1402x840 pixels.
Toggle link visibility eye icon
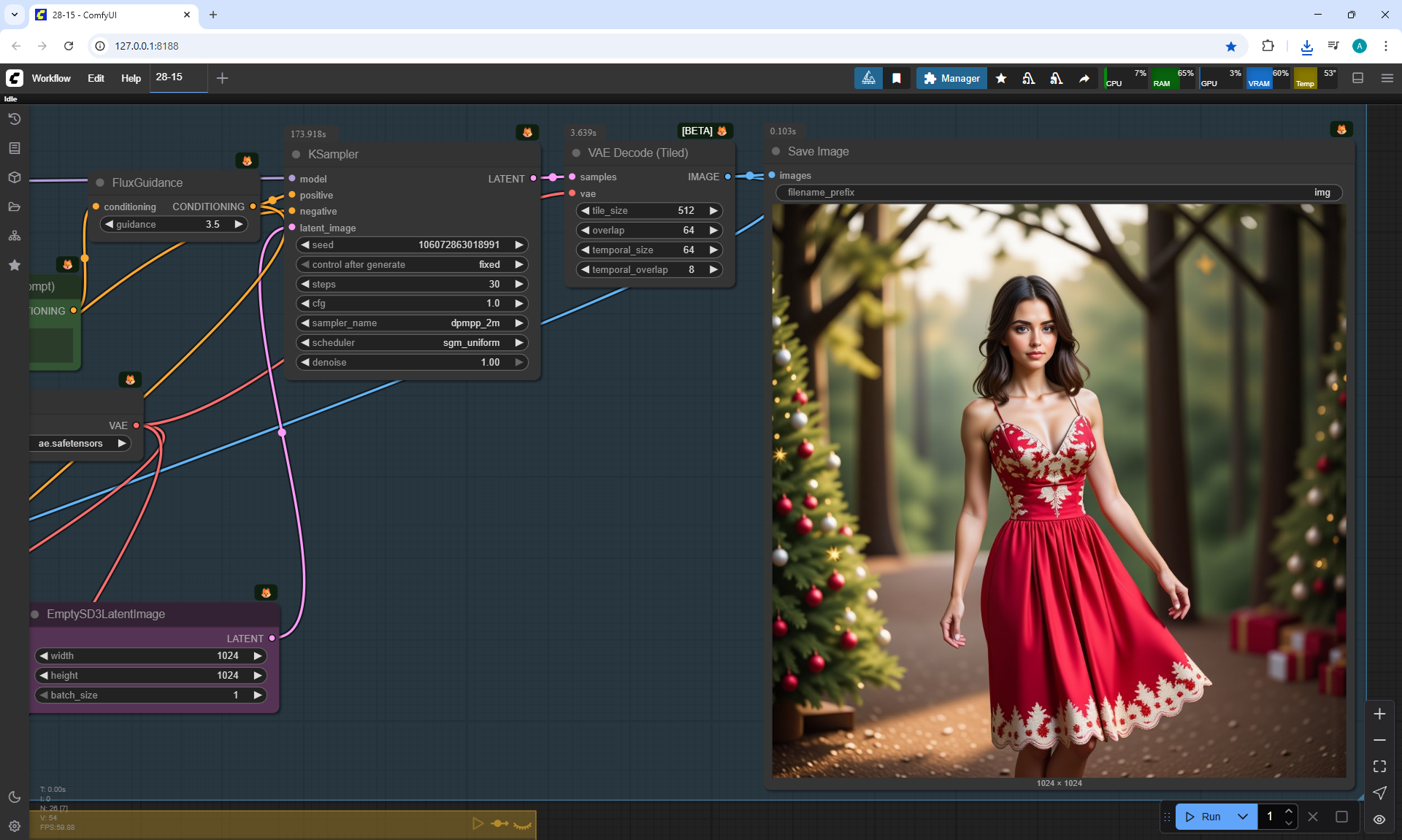(1379, 819)
